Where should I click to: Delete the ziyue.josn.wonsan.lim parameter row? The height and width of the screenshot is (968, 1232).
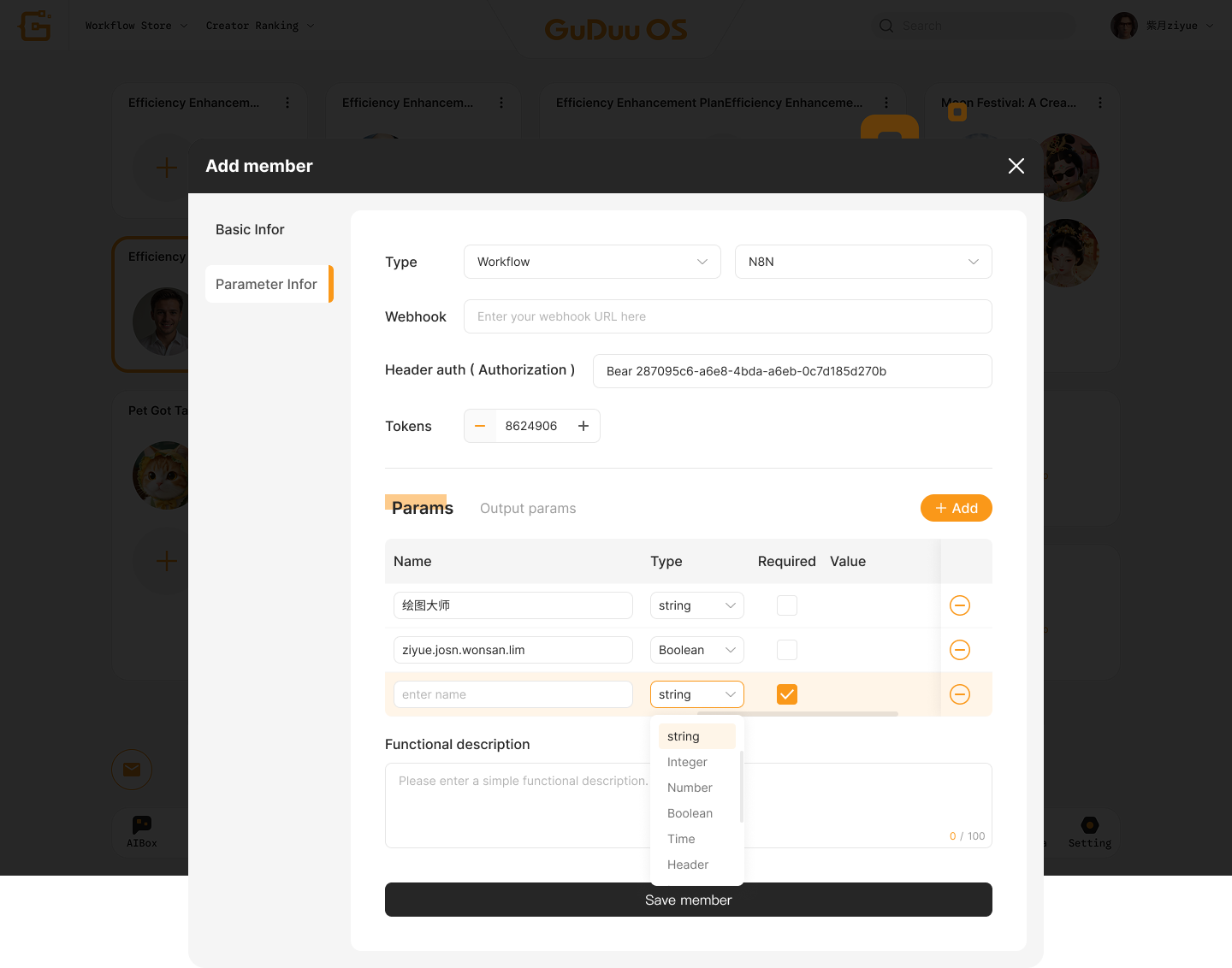pos(960,650)
